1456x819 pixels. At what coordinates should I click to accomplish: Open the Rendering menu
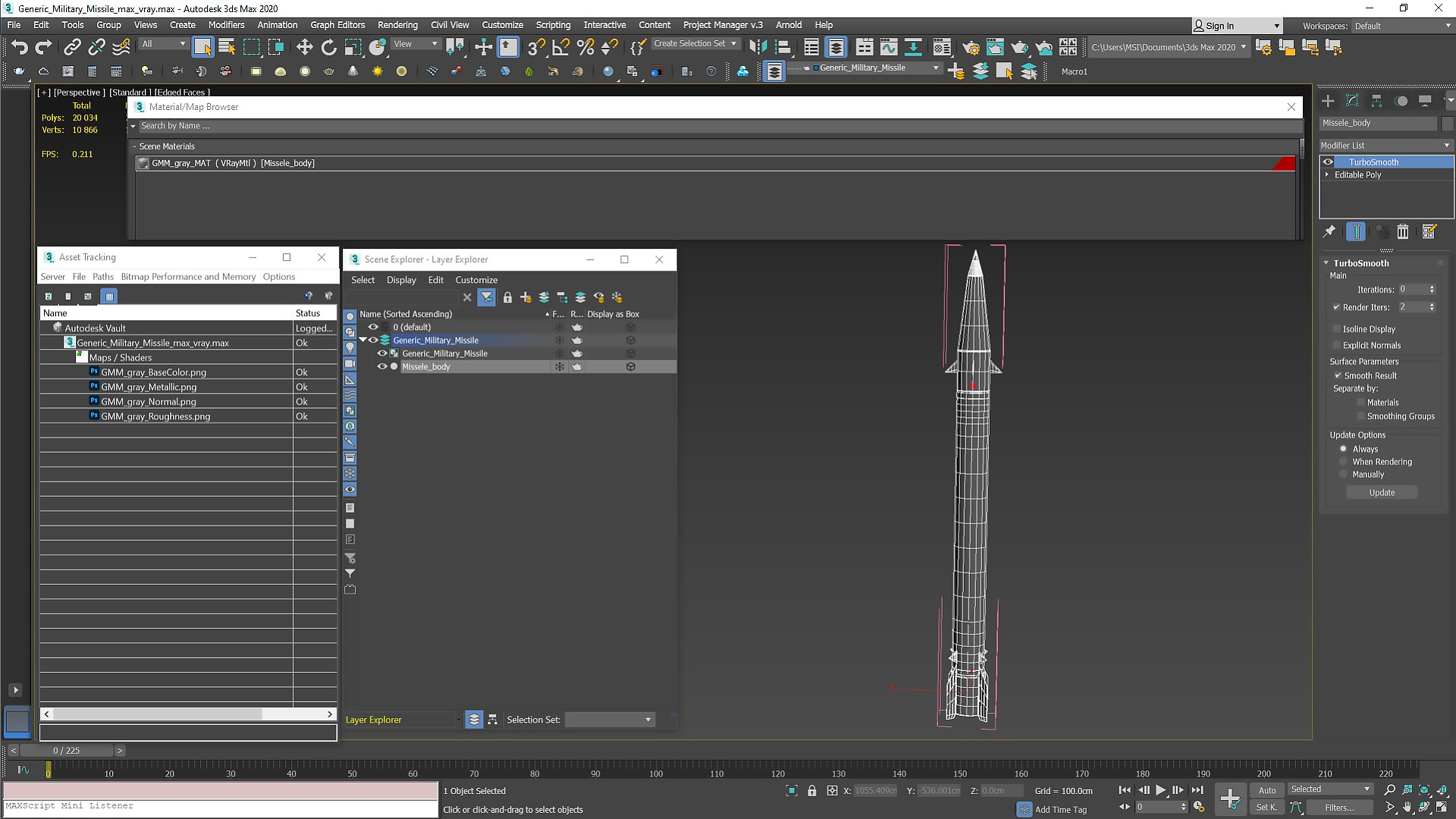coord(397,25)
